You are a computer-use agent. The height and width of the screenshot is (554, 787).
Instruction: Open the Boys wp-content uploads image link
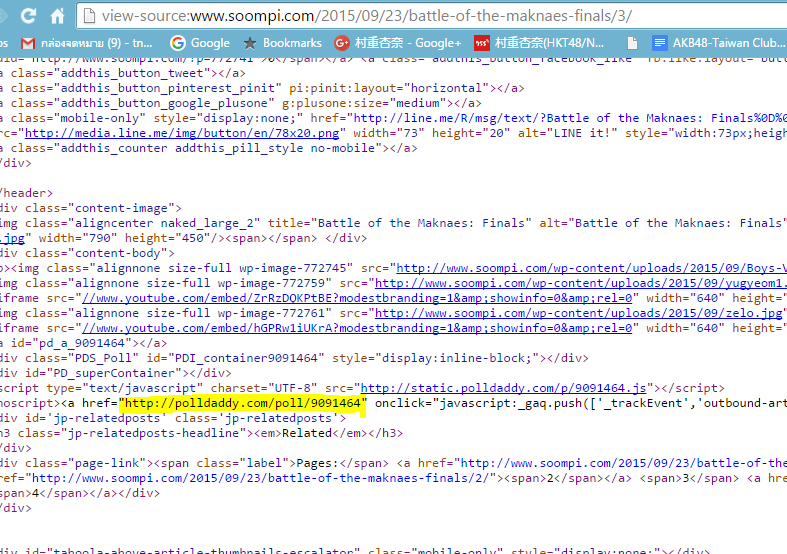pos(591,268)
